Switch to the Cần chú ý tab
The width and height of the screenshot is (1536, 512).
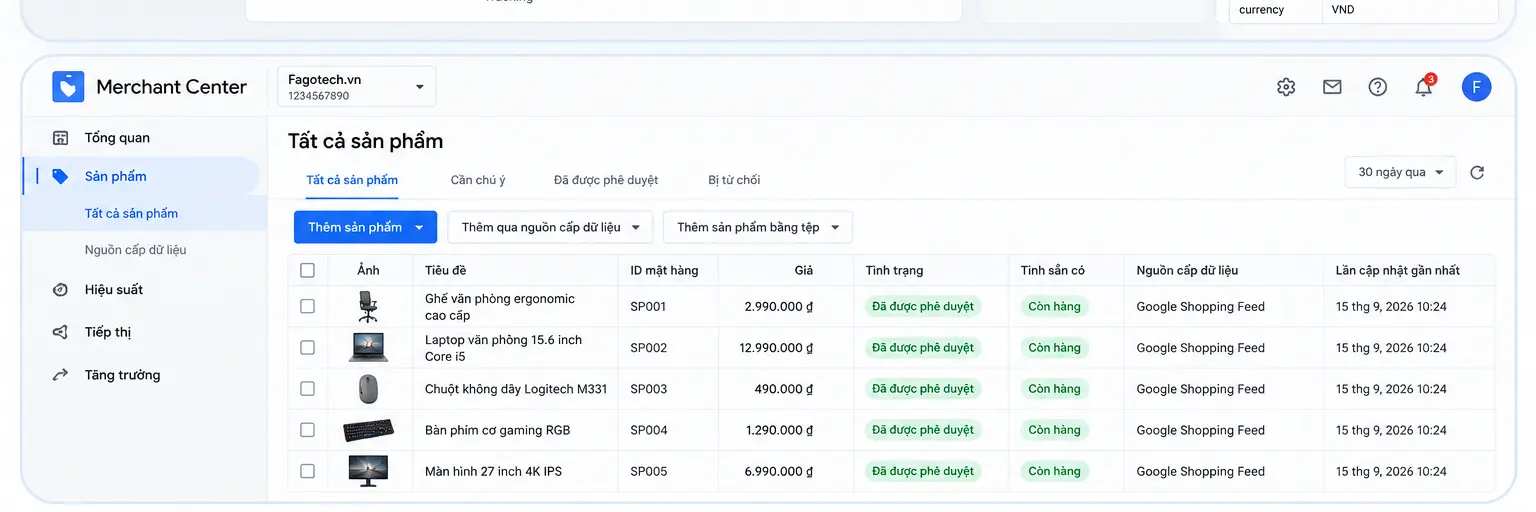(478, 180)
